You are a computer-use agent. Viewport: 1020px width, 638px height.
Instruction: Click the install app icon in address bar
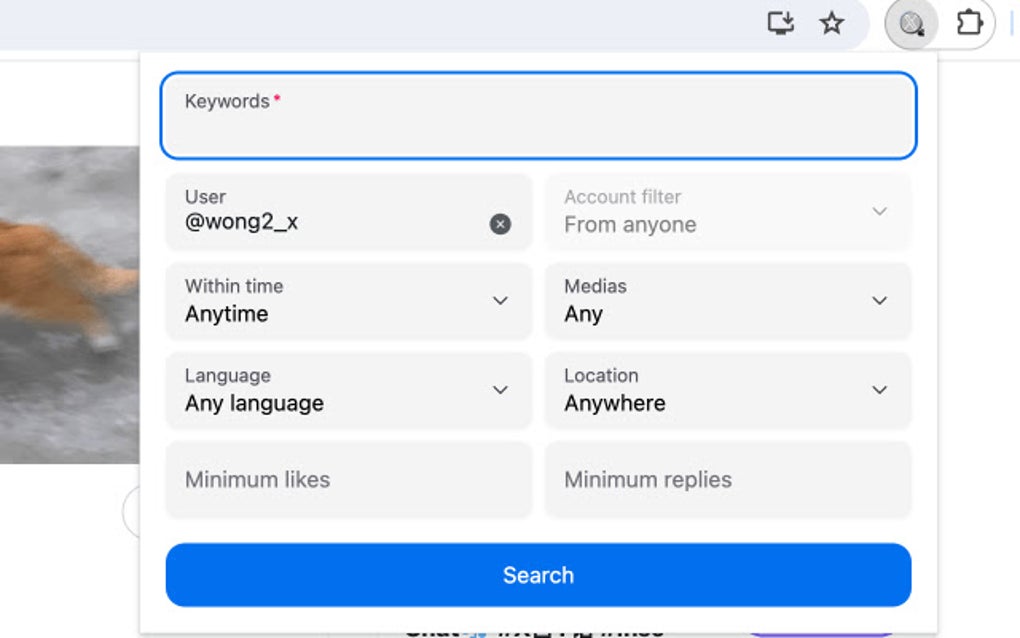coord(780,23)
